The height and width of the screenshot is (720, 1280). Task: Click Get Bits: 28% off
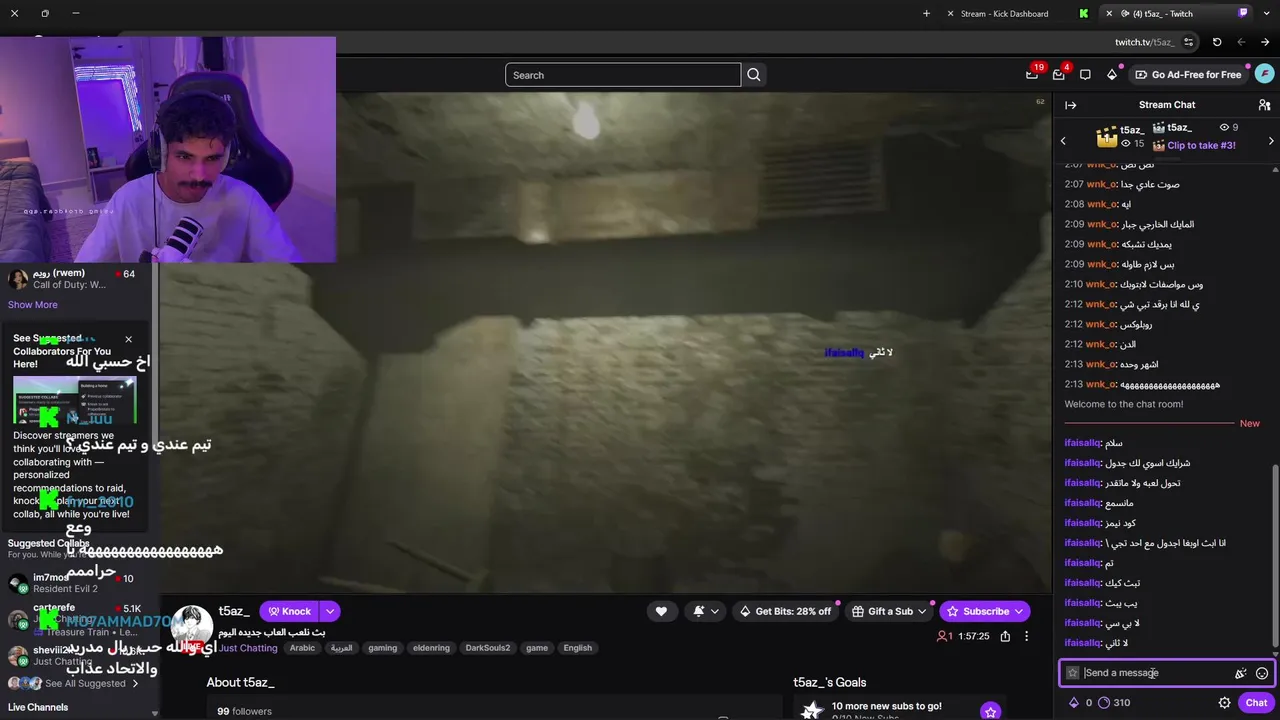786,611
